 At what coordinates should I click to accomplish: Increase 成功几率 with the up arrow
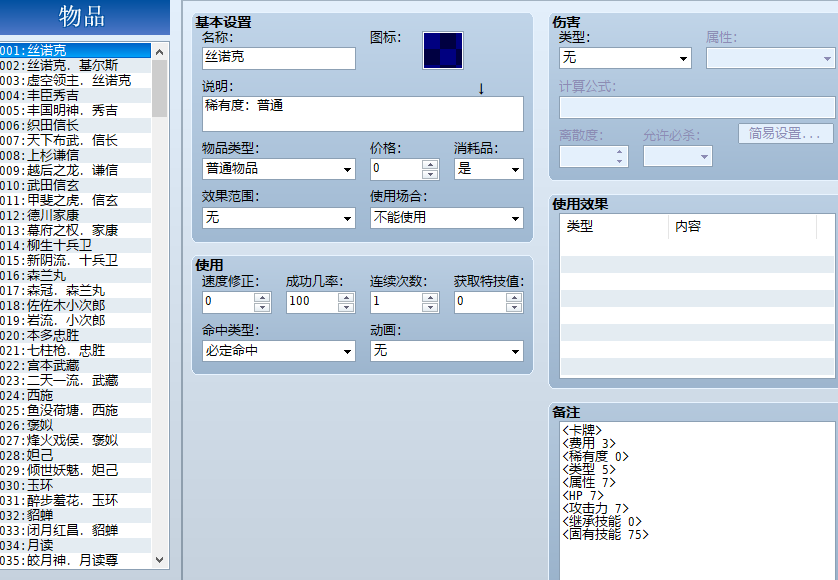(x=346, y=298)
